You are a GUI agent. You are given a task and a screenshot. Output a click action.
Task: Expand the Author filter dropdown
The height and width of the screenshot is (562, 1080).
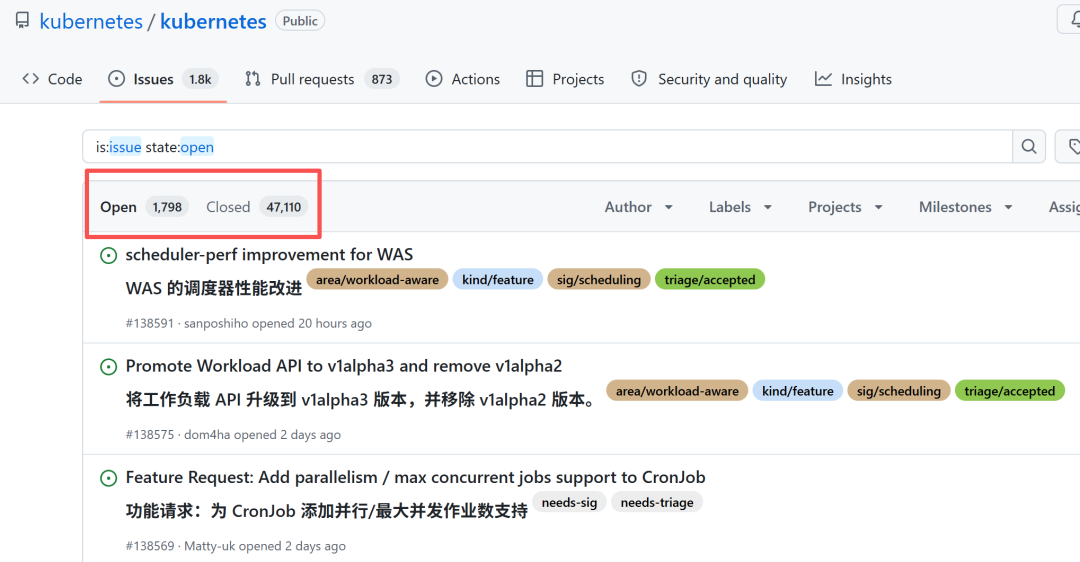coord(638,207)
